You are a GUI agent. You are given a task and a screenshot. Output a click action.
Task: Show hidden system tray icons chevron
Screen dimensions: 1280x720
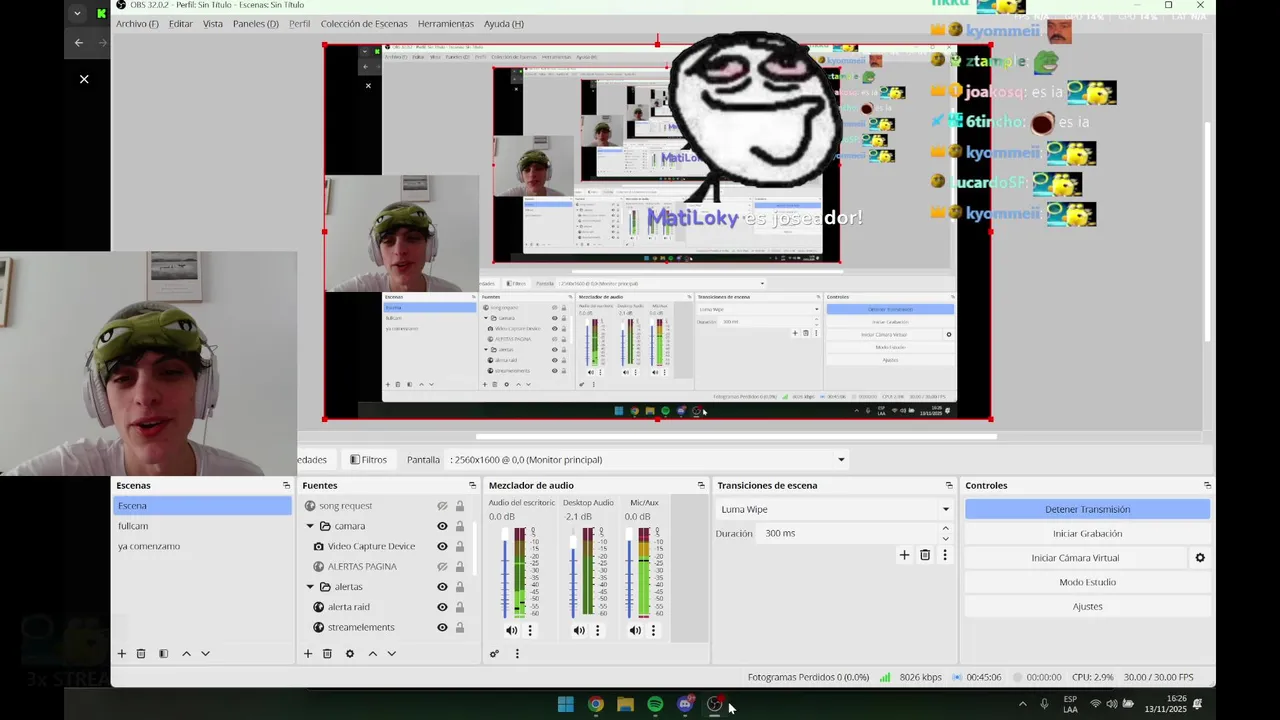click(x=1022, y=705)
